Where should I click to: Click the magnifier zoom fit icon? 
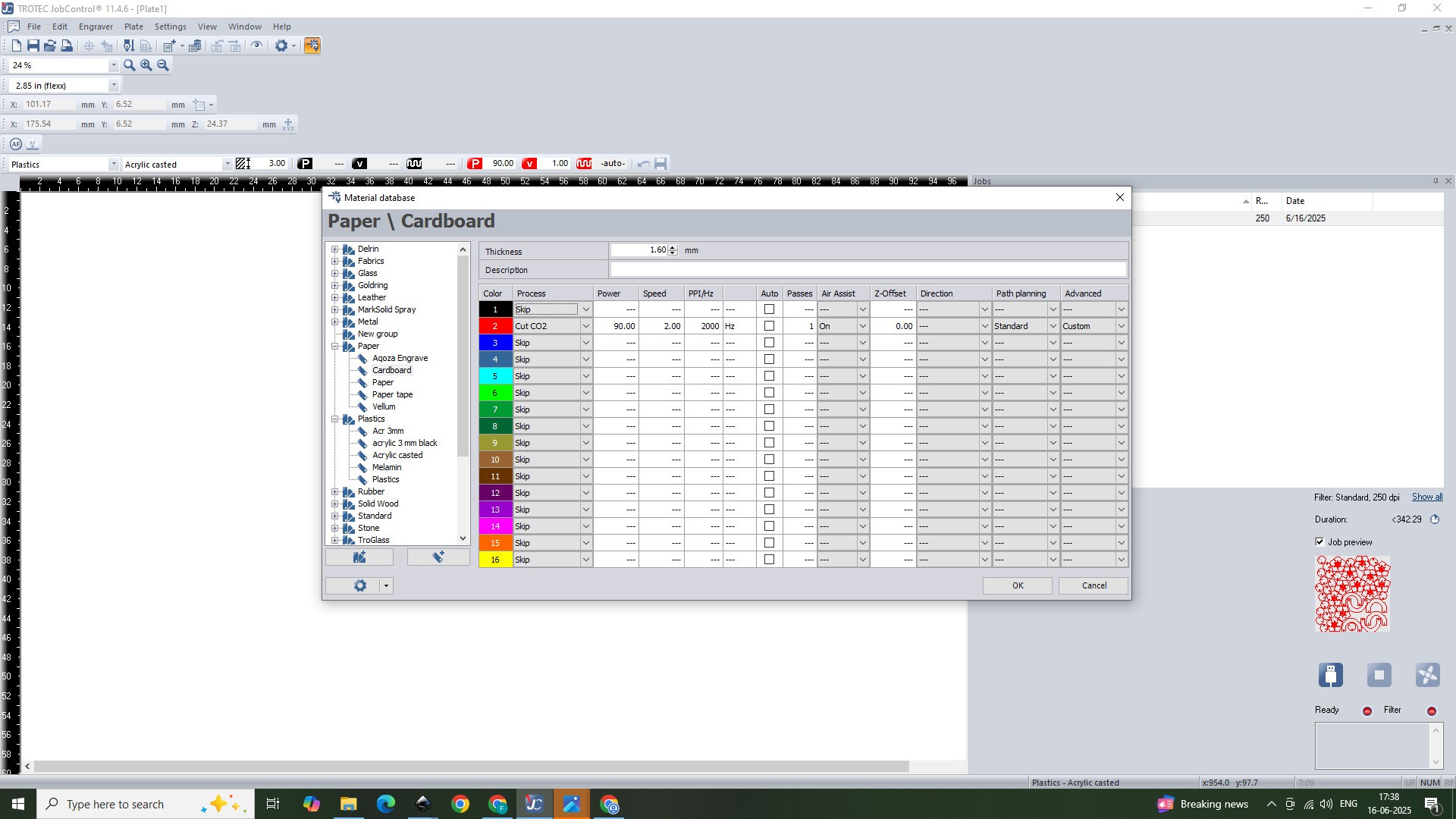click(130, 65)
